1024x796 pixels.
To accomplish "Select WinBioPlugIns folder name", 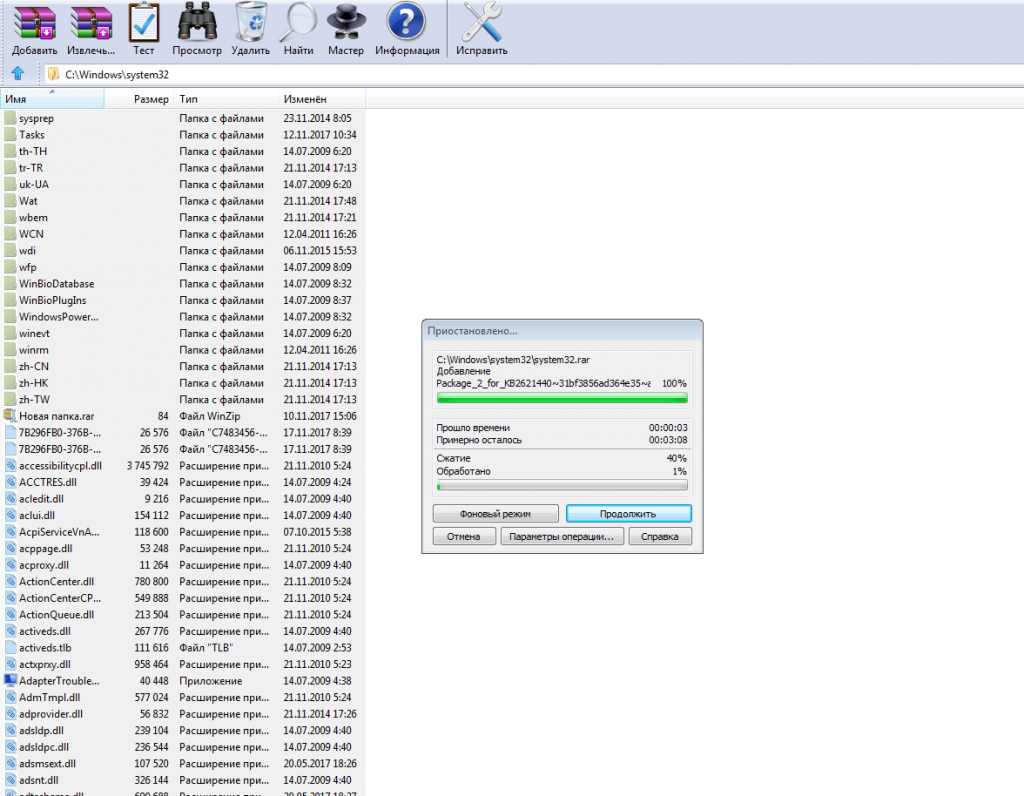I will 52,300.
